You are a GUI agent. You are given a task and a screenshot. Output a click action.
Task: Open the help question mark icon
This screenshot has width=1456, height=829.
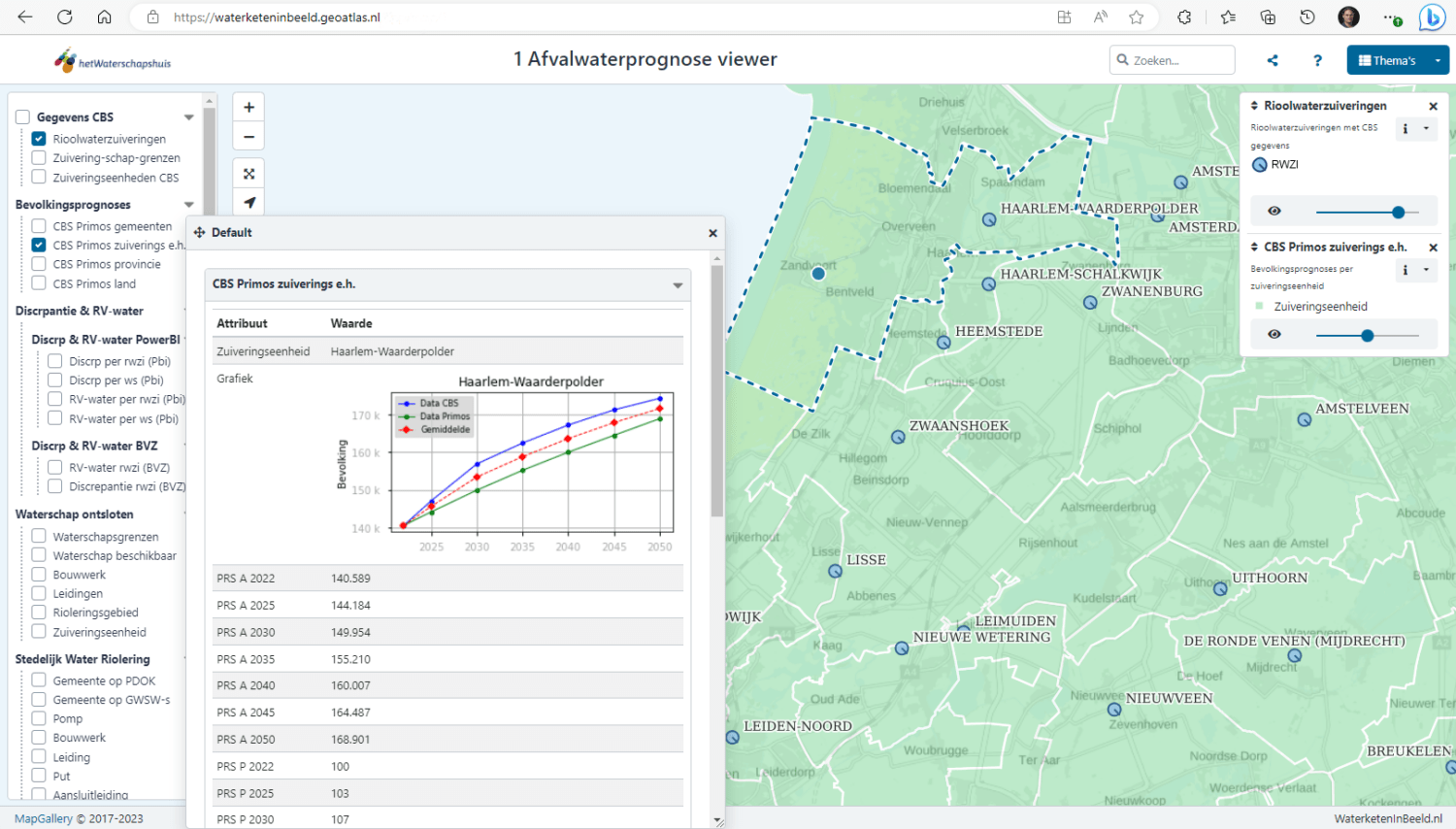point(1317,60)
